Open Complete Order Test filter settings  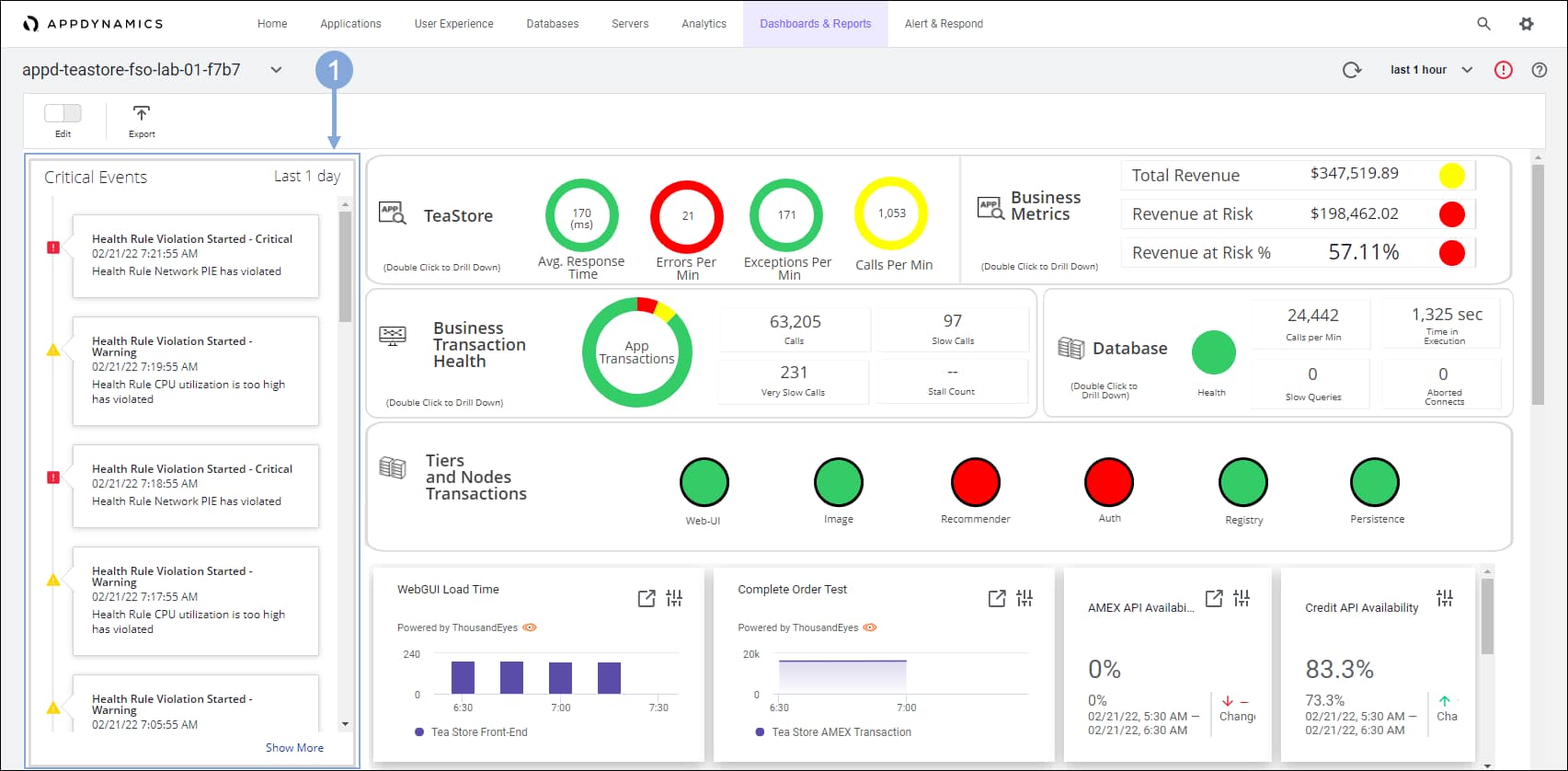(x=1024, y=599)
